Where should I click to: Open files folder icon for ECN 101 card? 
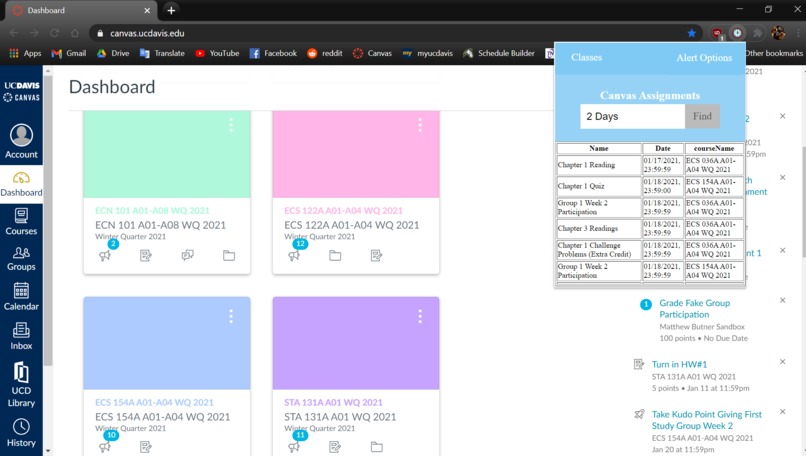click(x=229, y=256)
